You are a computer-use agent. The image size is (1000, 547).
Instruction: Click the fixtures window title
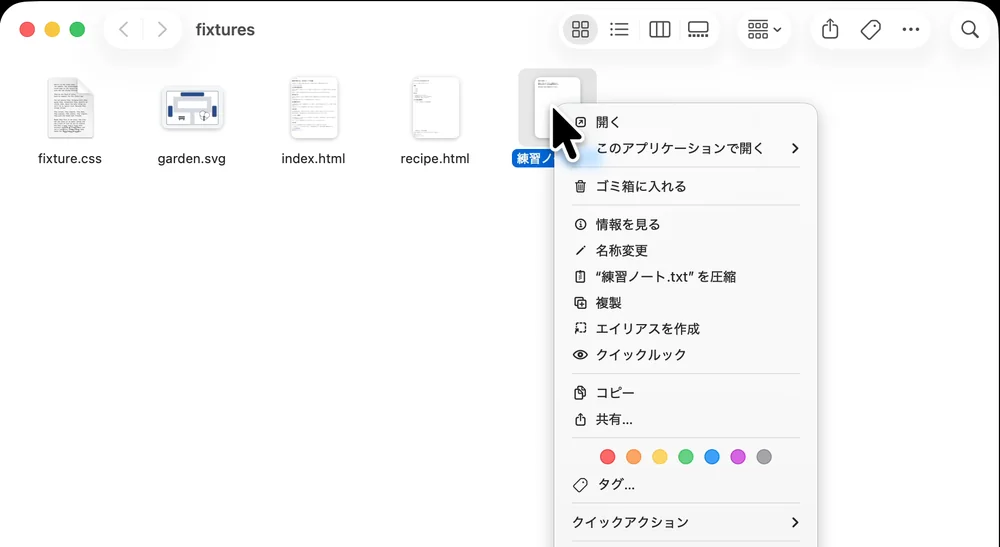(225, 29)
